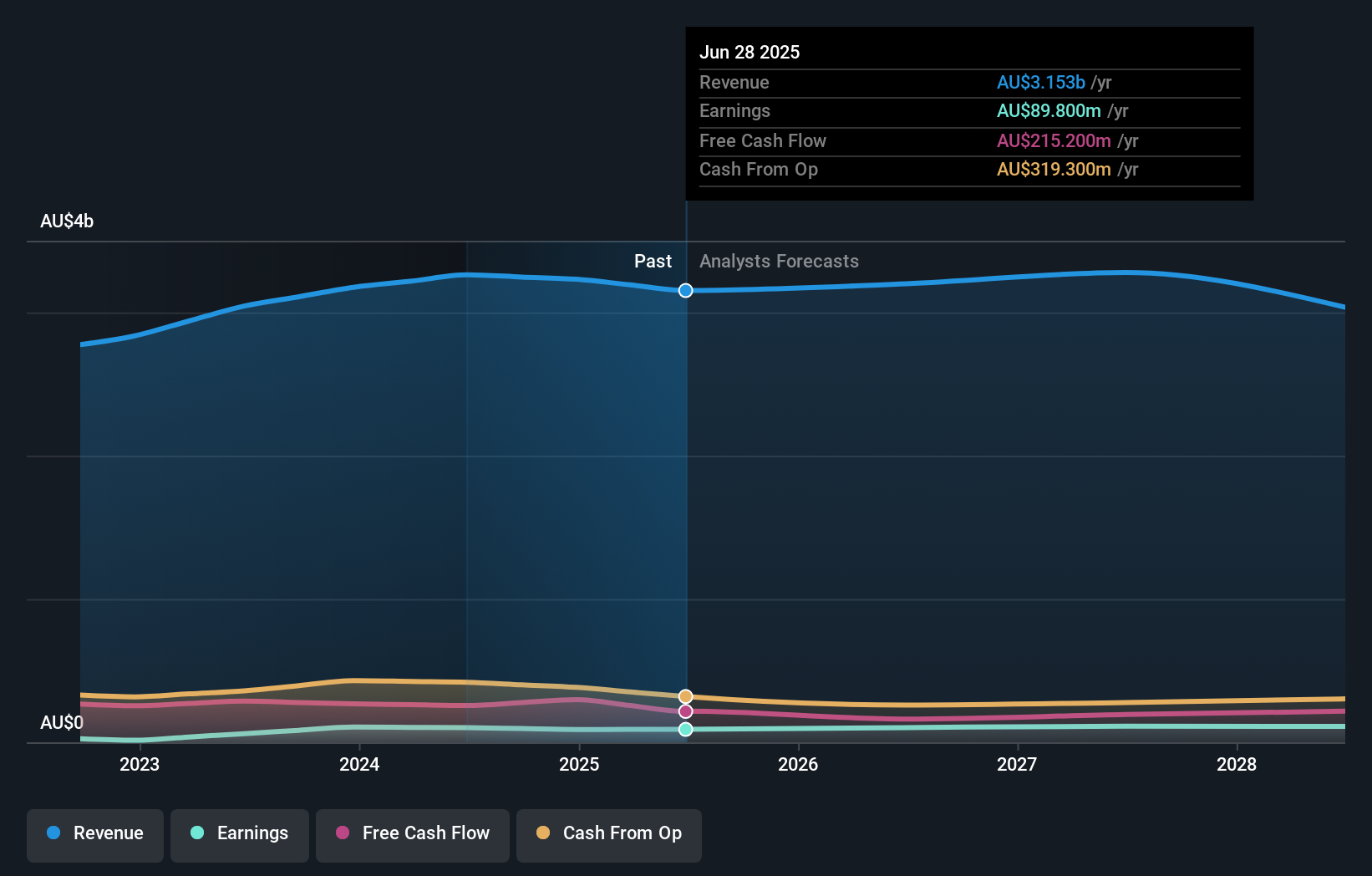Expand the Free Cash Flow tooltip entry
Viewport: 1372px width, 876px height.
tap(969, 140)
